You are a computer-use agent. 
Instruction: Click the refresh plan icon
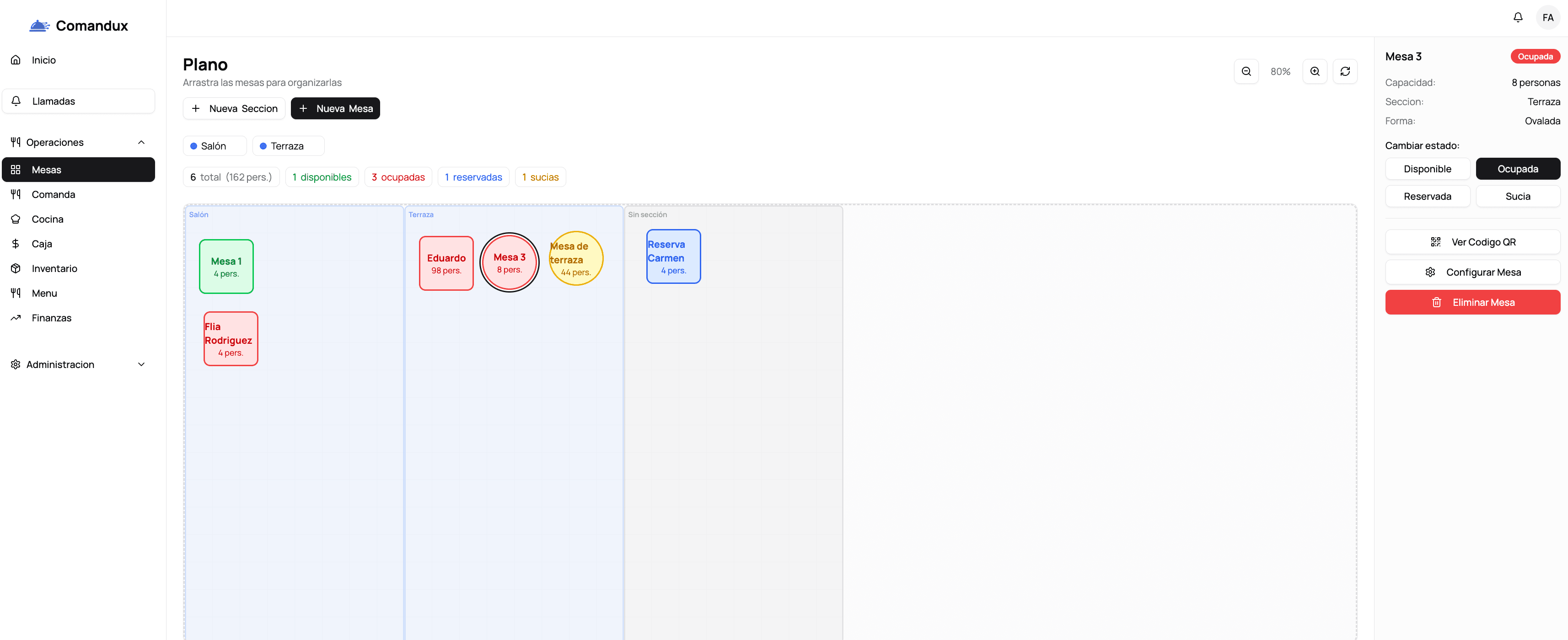(x=1345, y=71)
